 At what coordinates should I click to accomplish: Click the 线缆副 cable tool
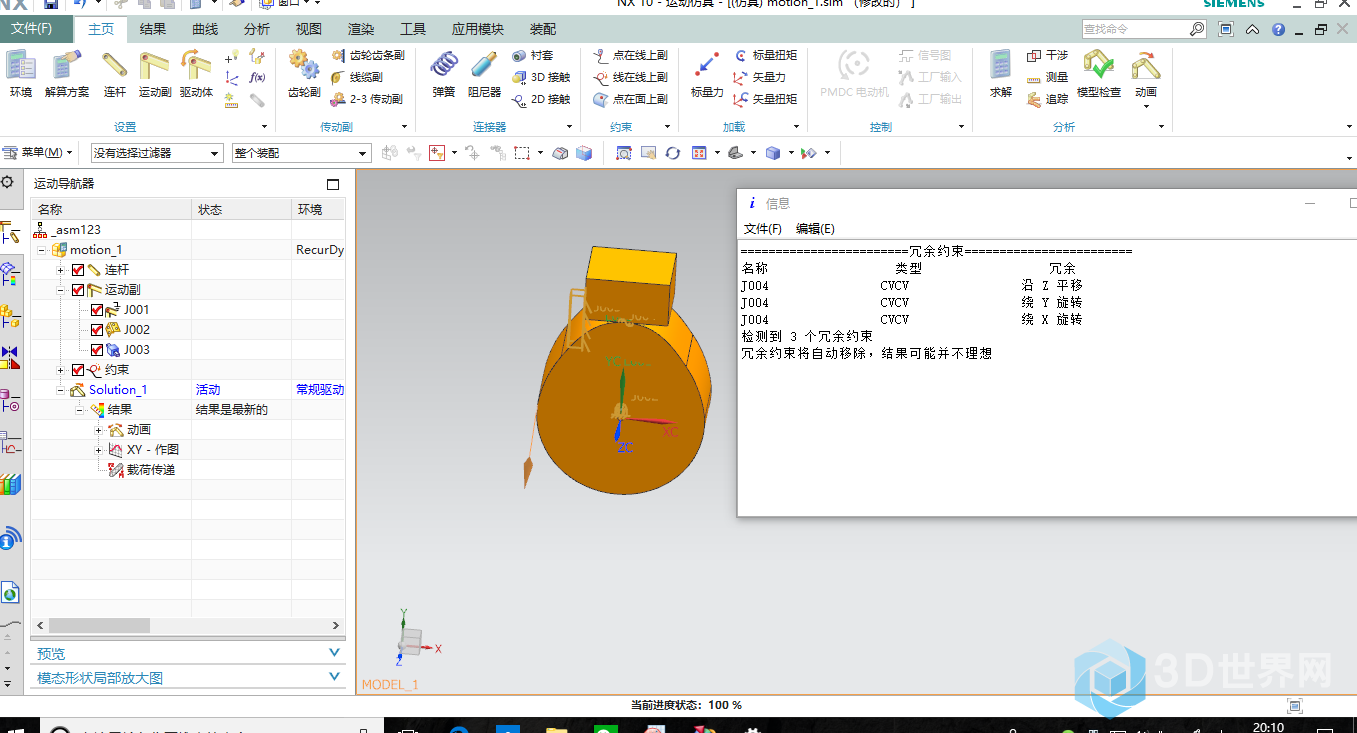357,77
